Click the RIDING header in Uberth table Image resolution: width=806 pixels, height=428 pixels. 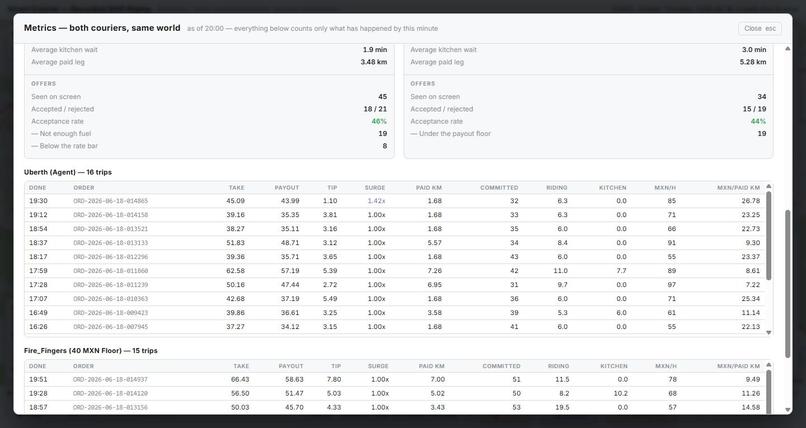[x=557, y=188]
